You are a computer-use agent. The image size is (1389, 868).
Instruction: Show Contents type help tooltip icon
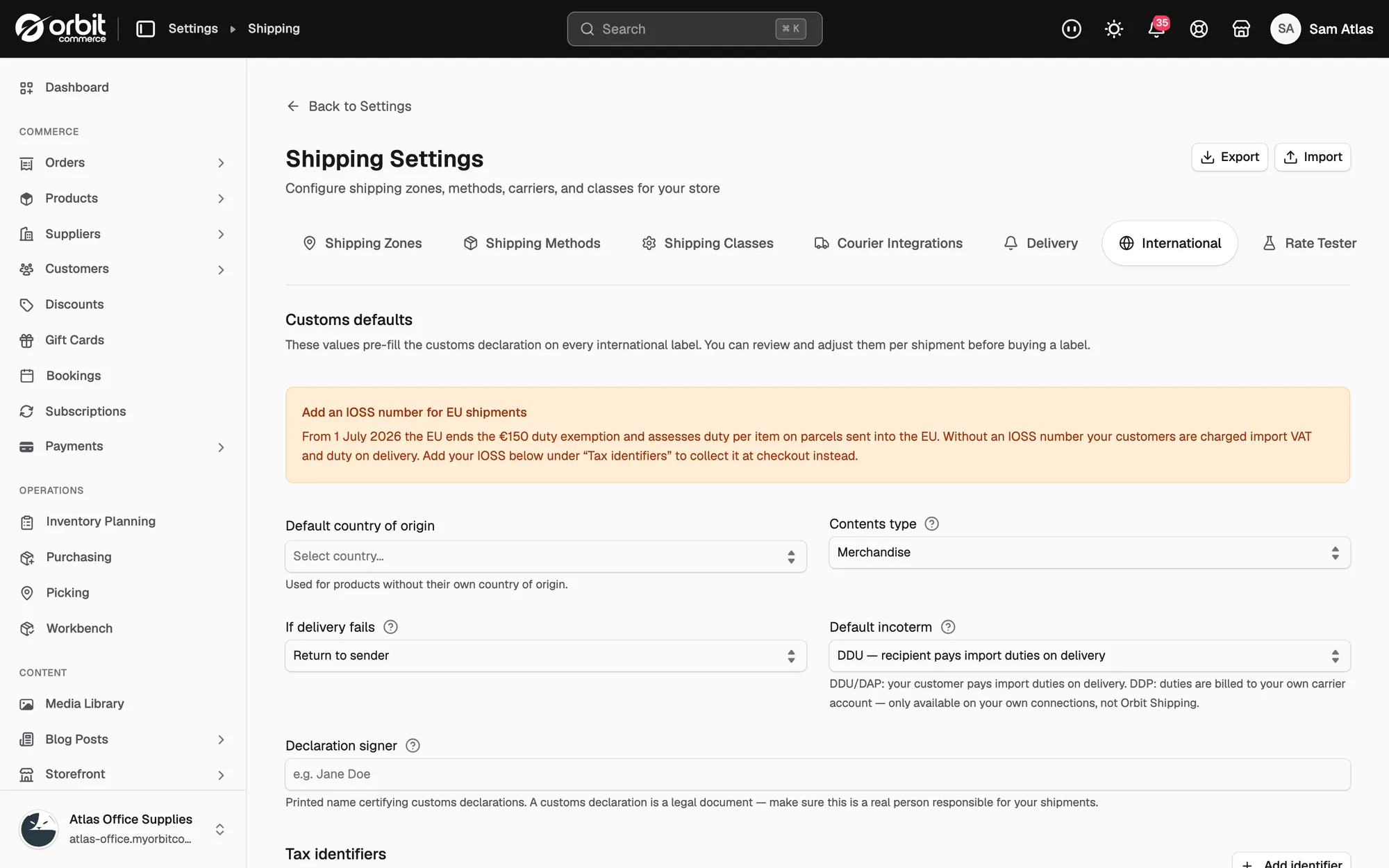click(x=932, y=524)
